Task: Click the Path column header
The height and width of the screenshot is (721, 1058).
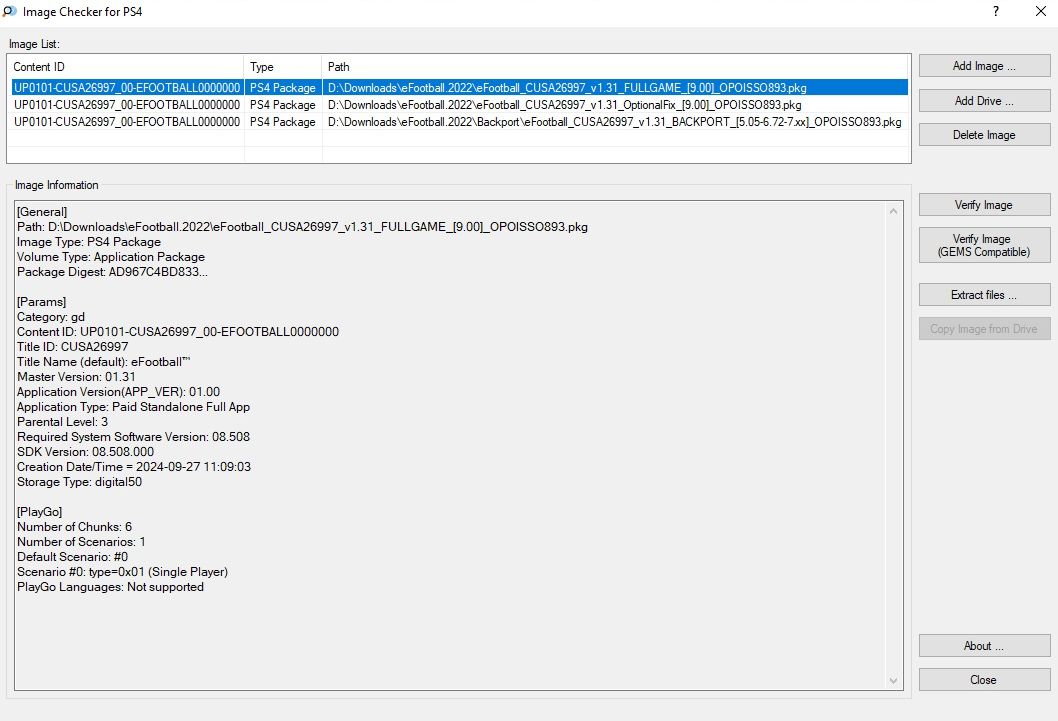Action: [615, 67]
